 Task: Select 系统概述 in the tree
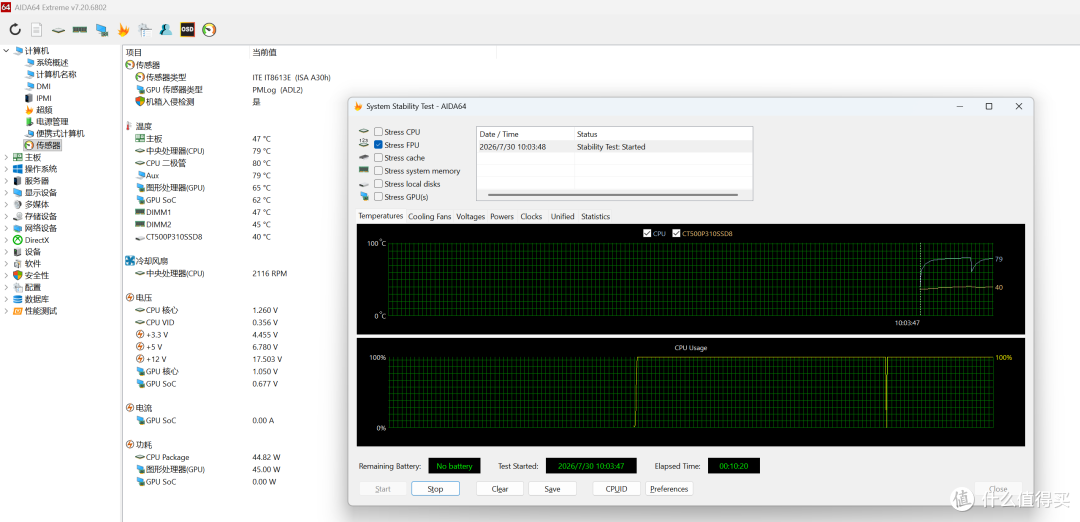coord(52,63)
